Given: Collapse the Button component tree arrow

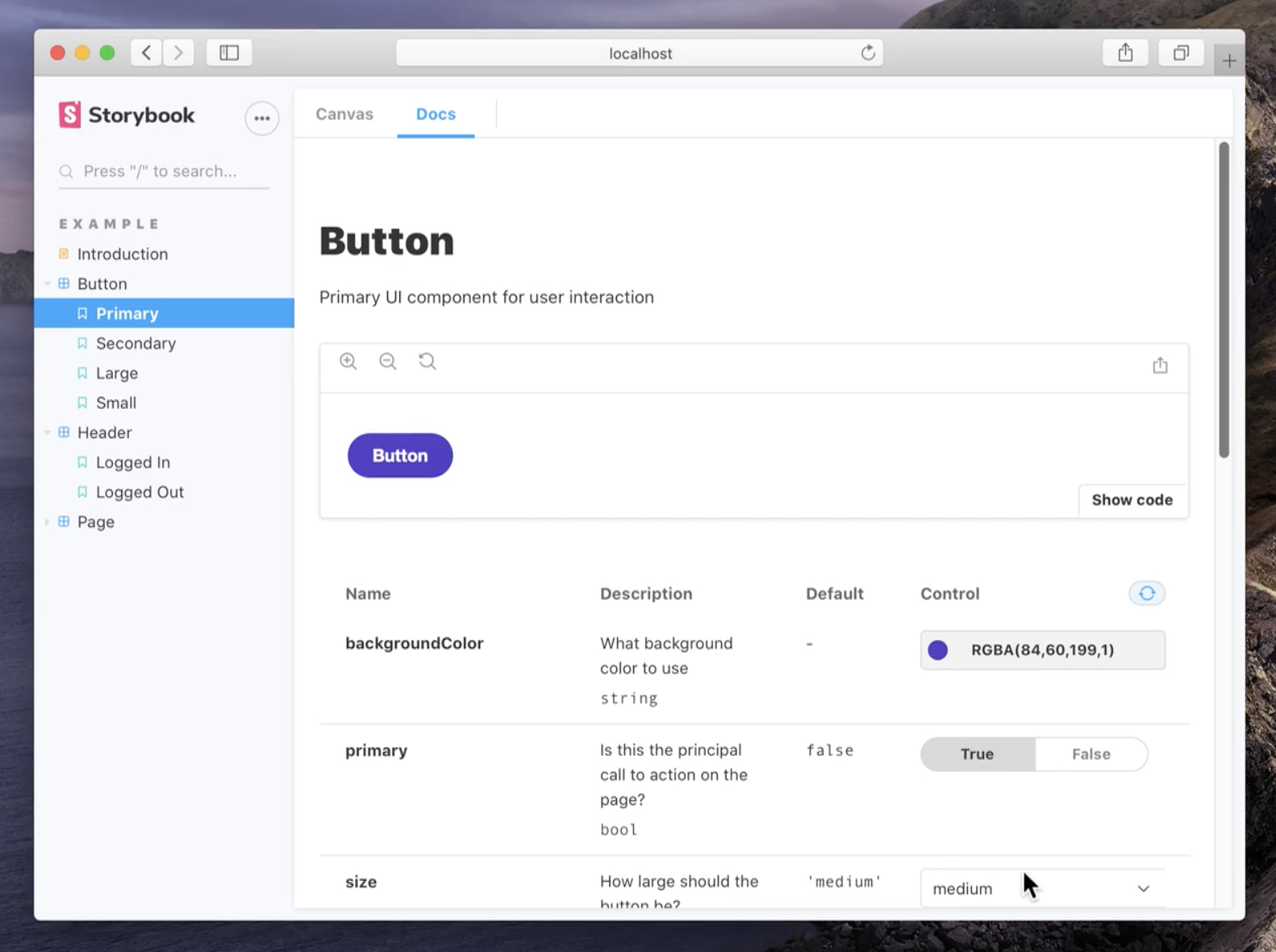Looking at the screenshot, I should coord(48,284).
